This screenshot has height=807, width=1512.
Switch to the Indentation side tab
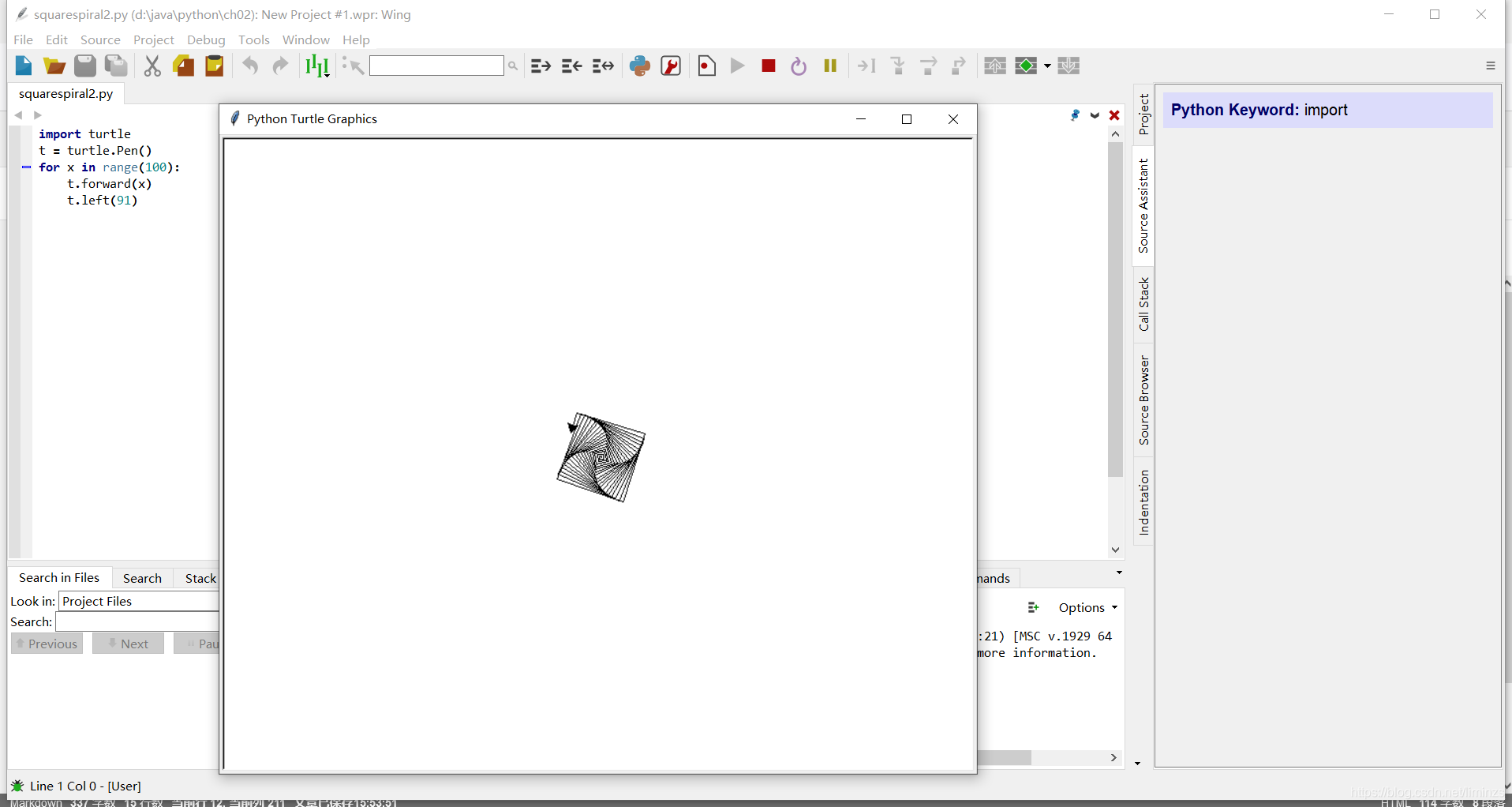tap(1143, 502)
